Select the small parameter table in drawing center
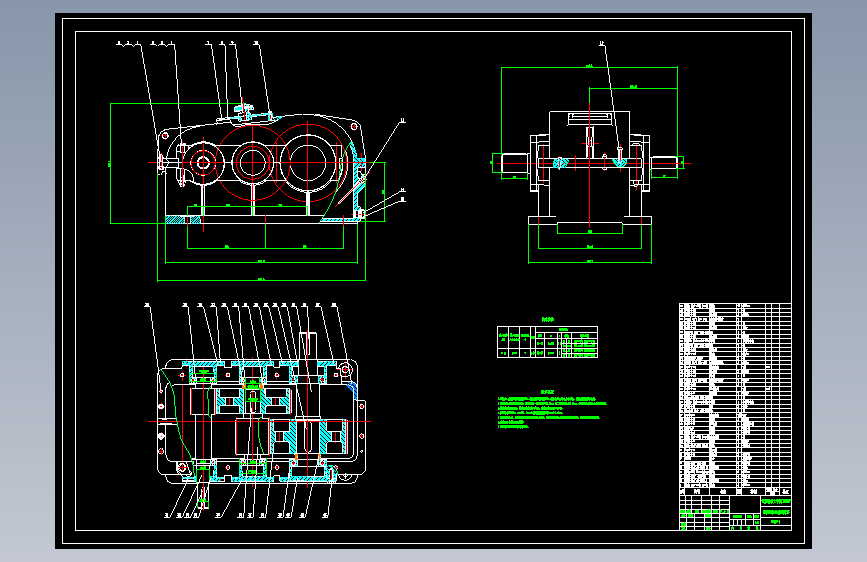 (x=547, y=342)
